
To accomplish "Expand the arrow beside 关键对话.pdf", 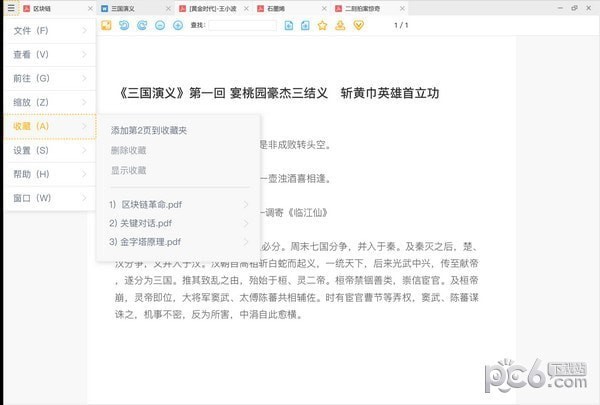I will coord(246,223).
